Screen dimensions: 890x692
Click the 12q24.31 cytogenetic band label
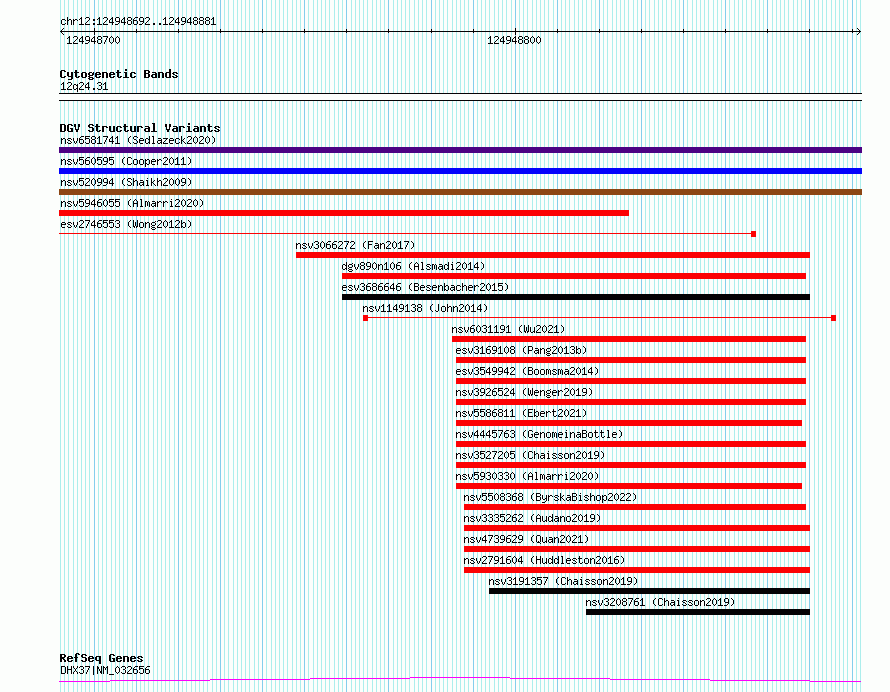click(84, 86)
